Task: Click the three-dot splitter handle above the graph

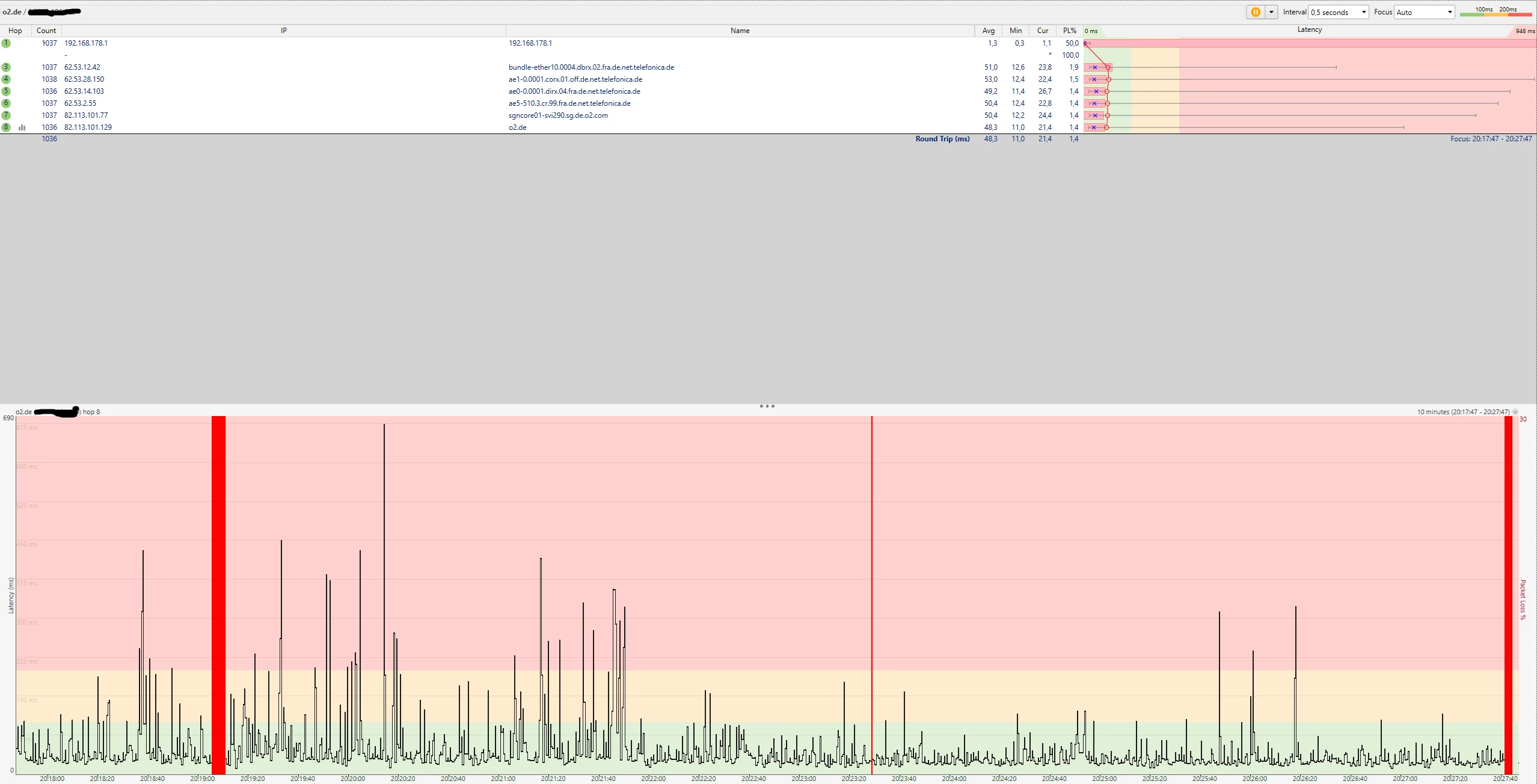Action: coord(767,406)
